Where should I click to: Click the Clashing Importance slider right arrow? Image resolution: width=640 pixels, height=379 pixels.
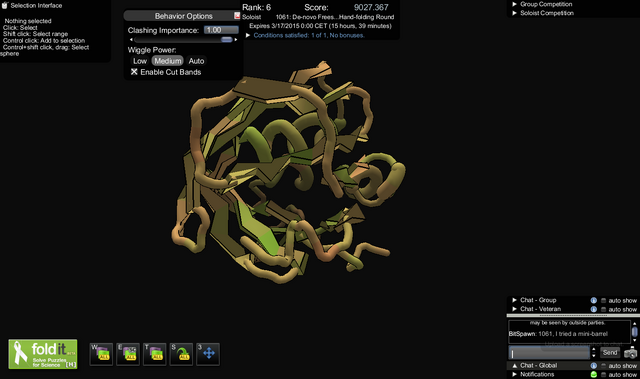236,40
